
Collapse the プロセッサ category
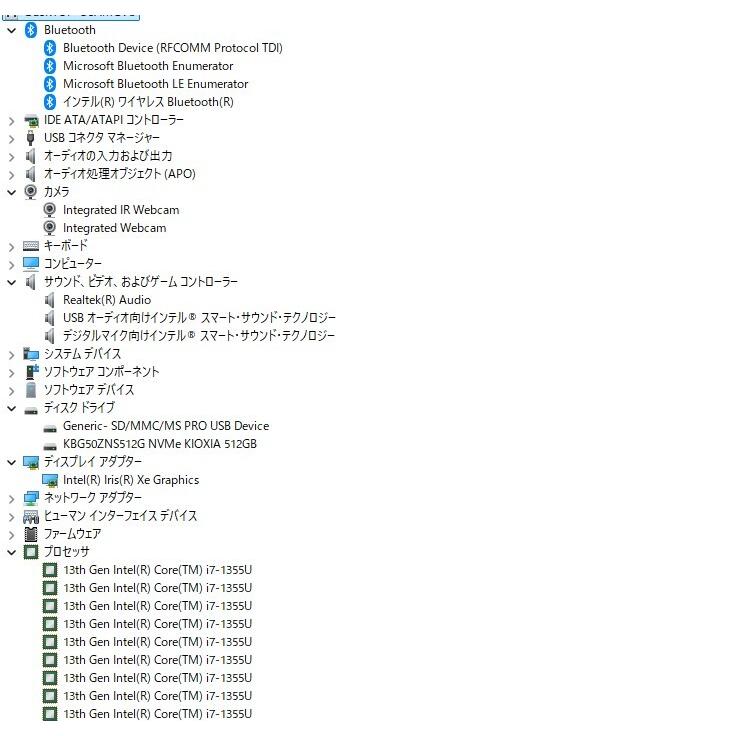pyautogui.click(x=12, y=552)
